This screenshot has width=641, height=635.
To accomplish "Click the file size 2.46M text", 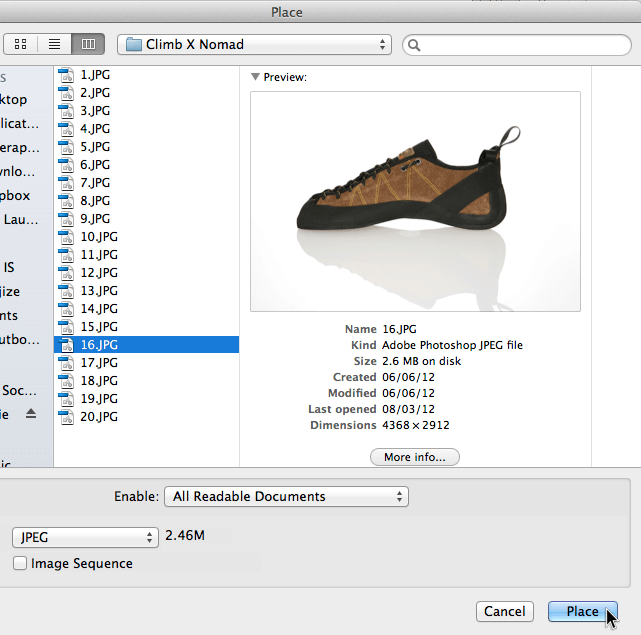I will pos(185,535).
